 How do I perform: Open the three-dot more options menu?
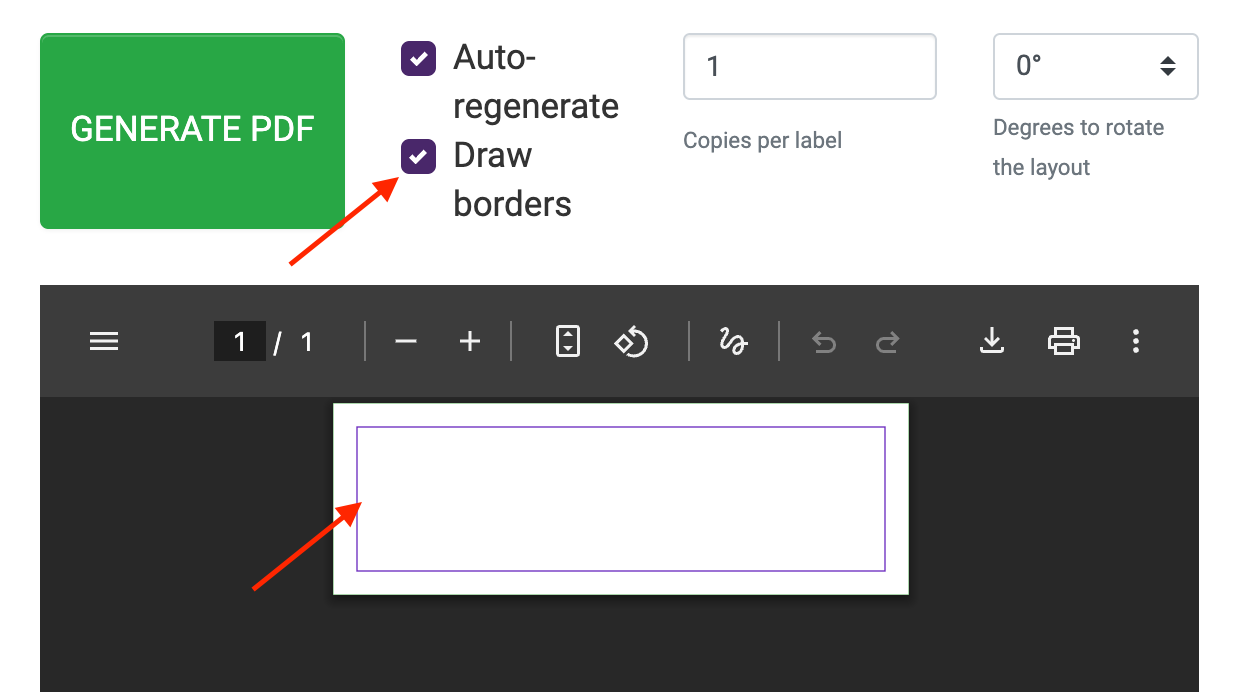(1136, 341)
